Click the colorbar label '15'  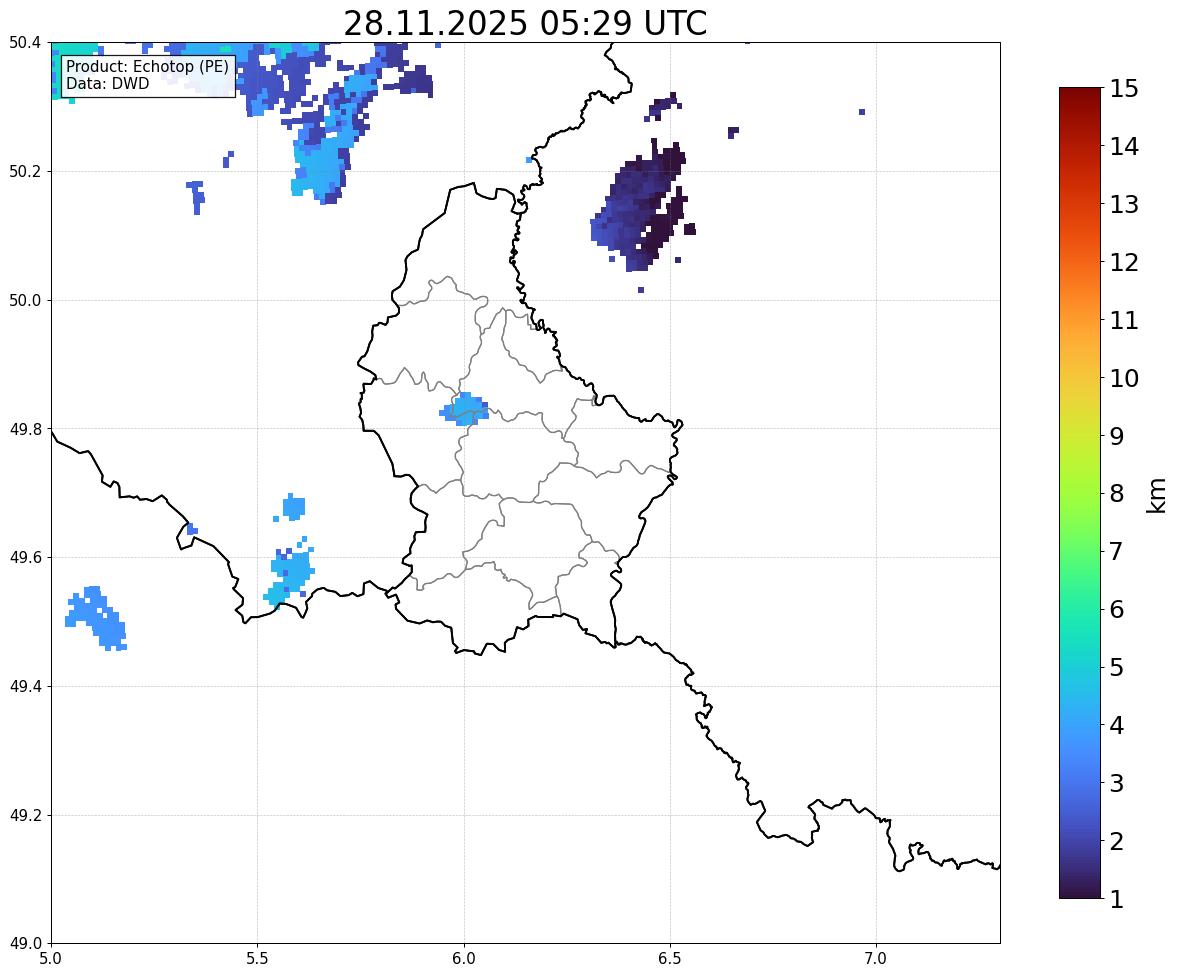(x=1125, y=89)
